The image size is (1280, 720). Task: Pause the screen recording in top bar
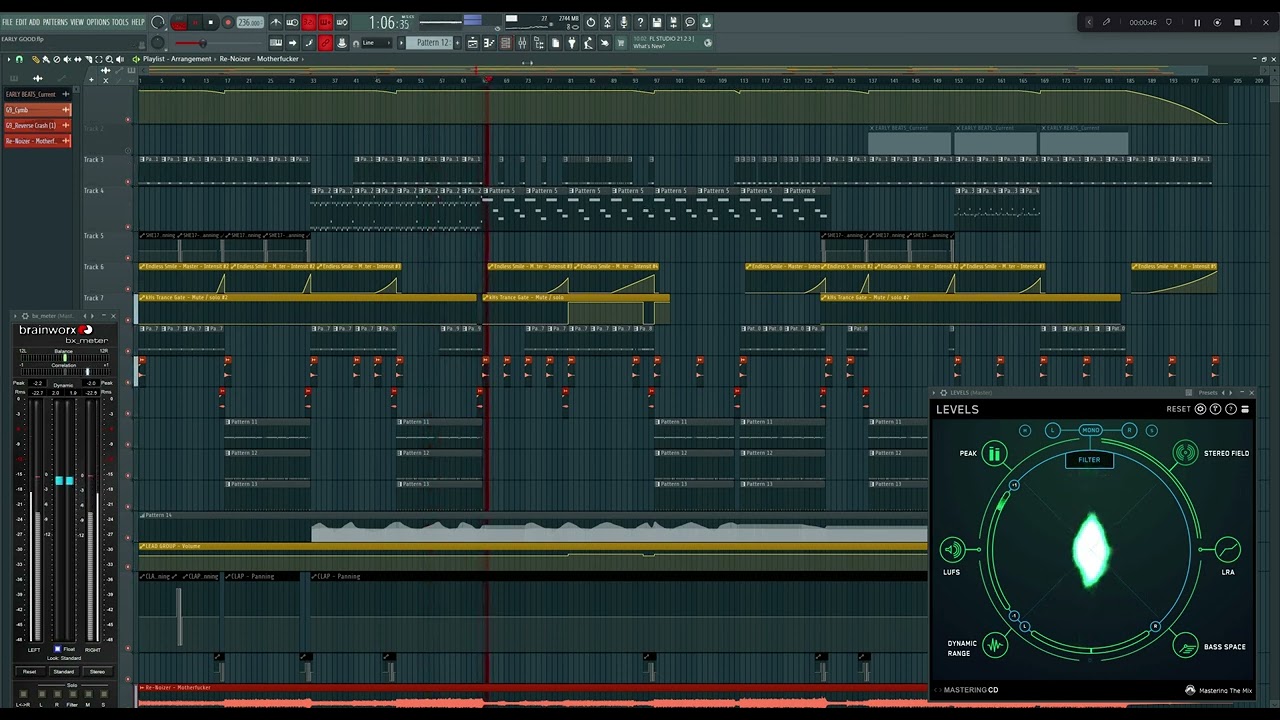[1197, 22]
